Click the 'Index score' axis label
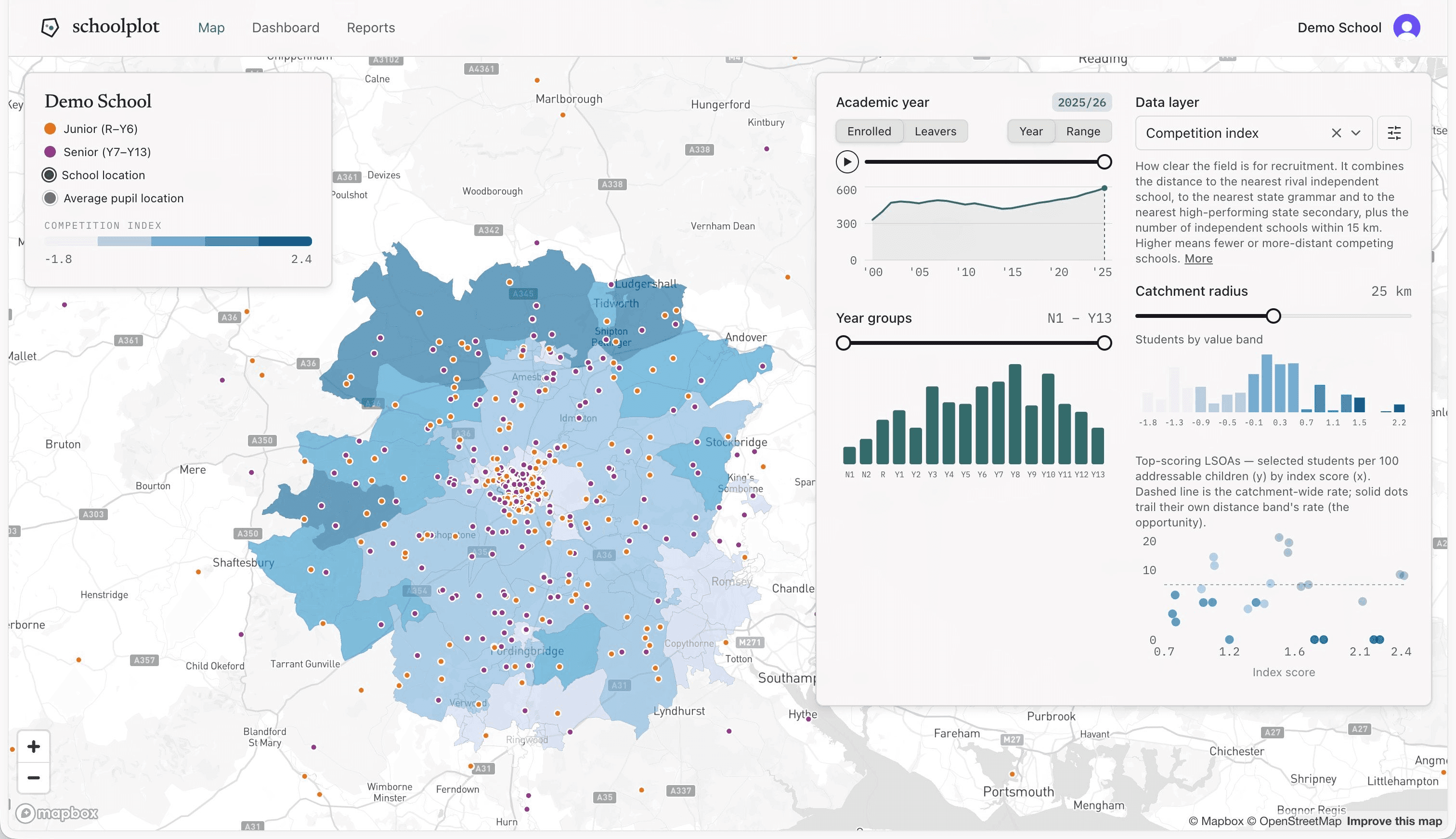This screenshot has width=1456, height=839. (x=1283, y=672)
